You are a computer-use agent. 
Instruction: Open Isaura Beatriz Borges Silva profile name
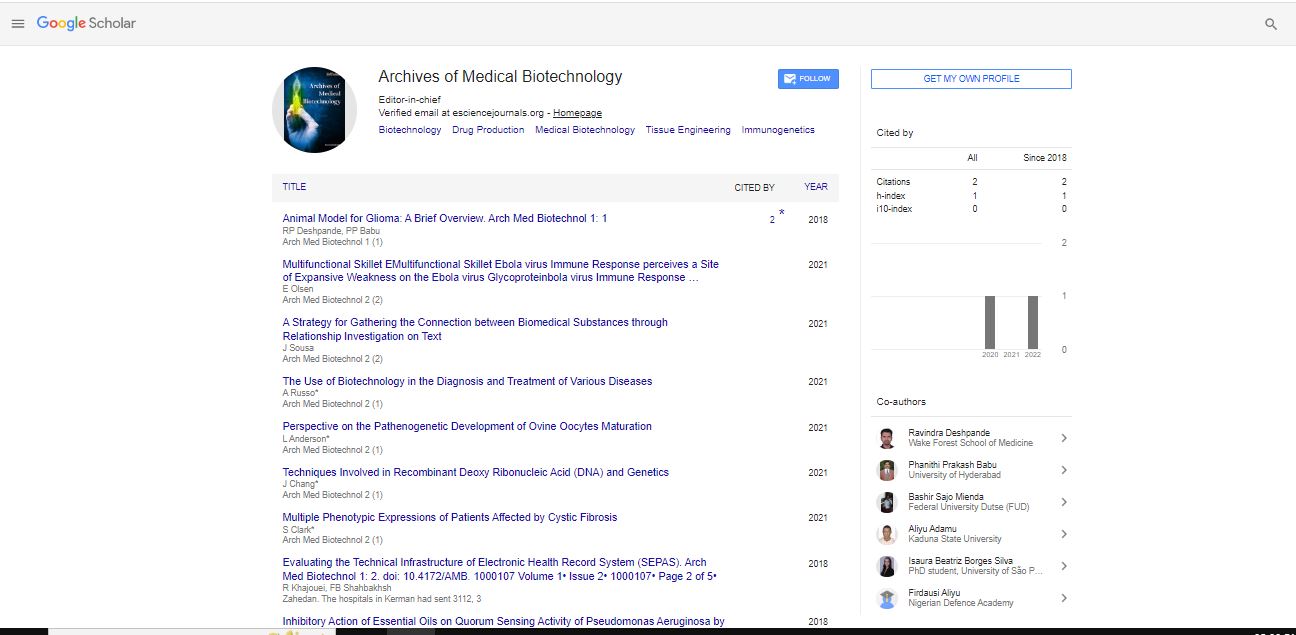click(960, 561)
